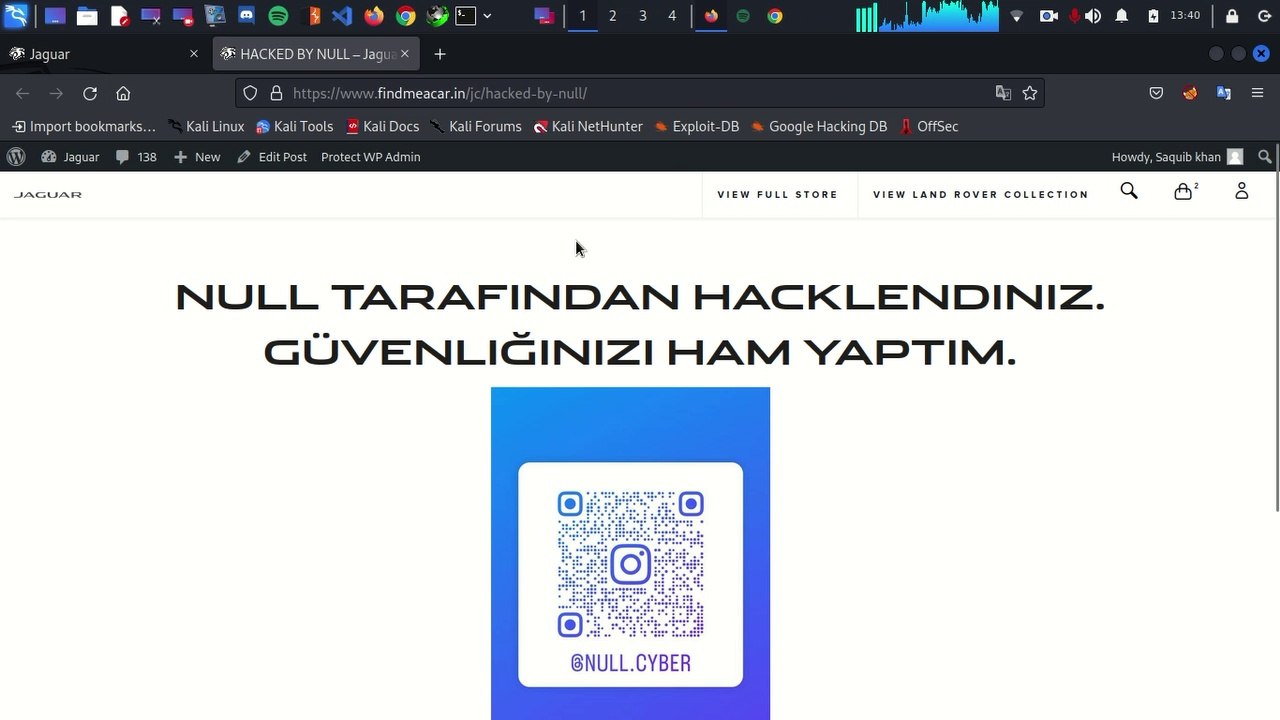Image resolution: width=1280 pixels, height=720 pixels.
Task: Focus the Spotify window in the task list
Action: tap(743, 16)
